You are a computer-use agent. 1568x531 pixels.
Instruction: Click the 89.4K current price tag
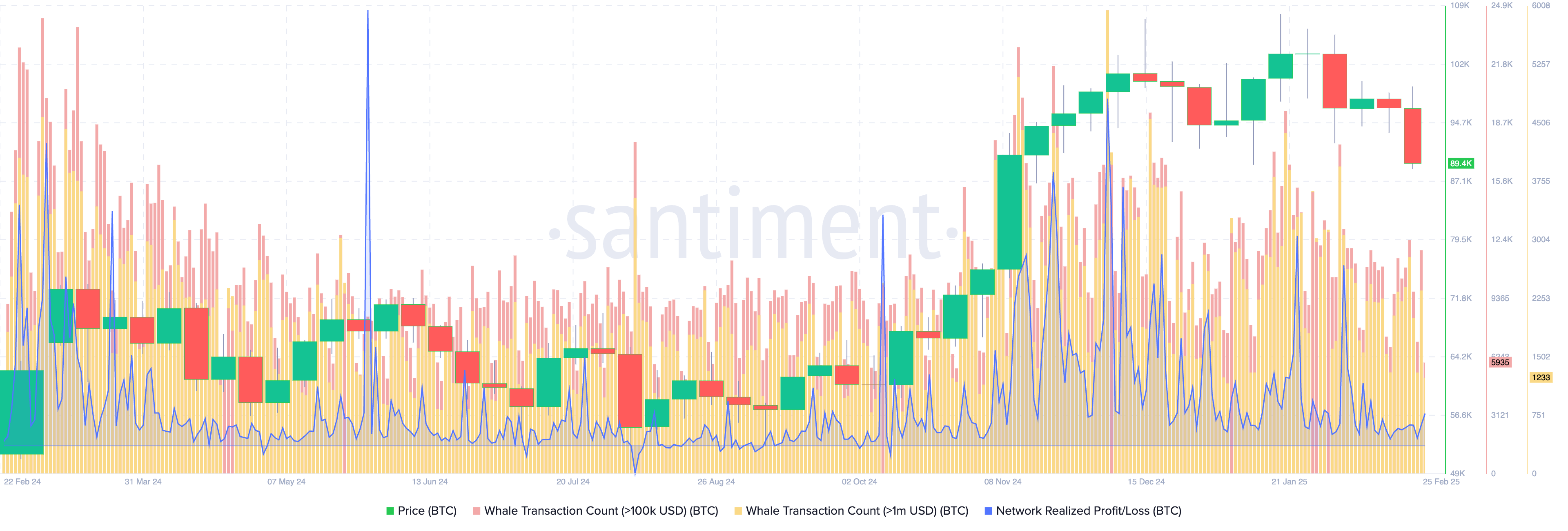click(1461, 163)
